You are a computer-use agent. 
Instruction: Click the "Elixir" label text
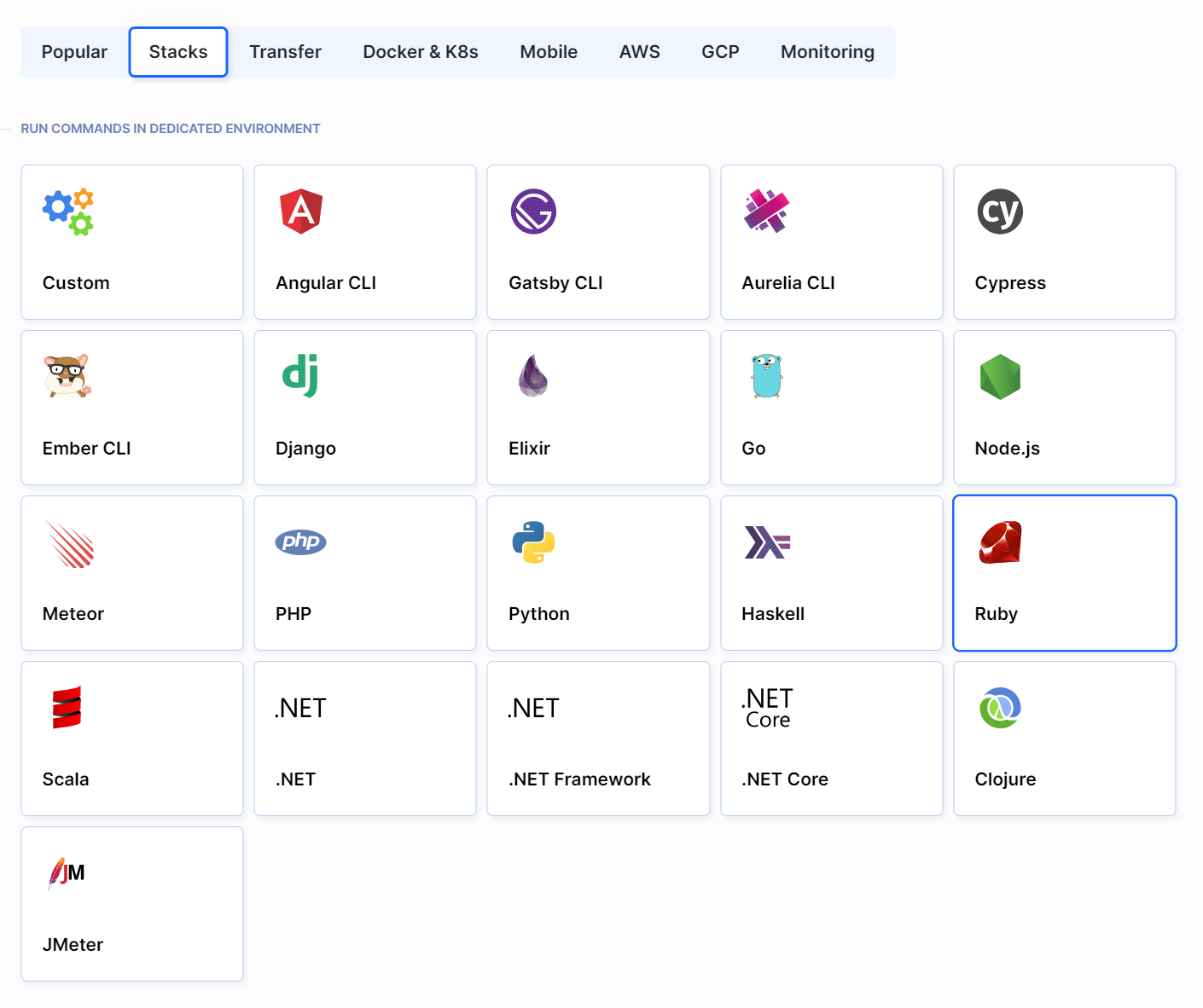click(x=529, y=449)
